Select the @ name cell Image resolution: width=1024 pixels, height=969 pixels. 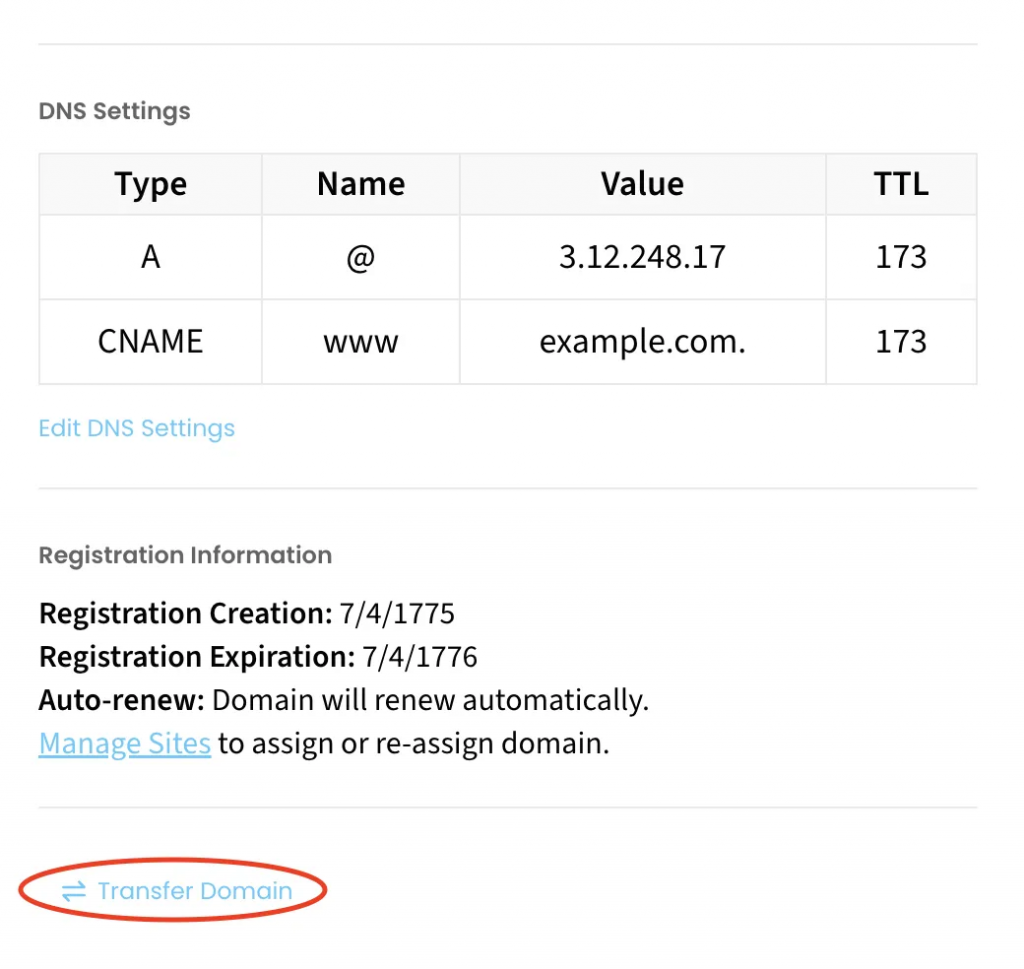[361, 257]
